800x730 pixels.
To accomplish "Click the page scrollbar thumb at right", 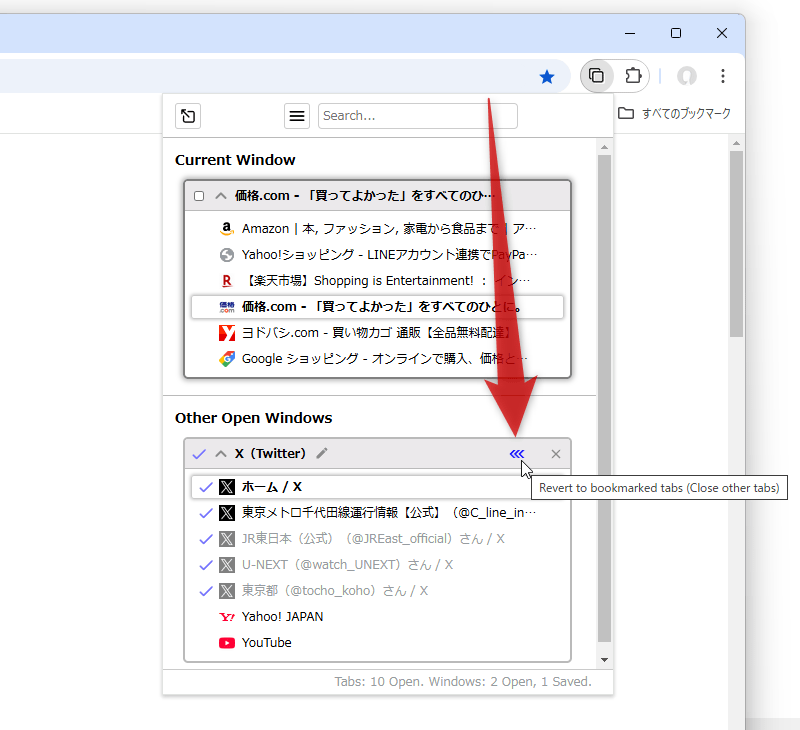I will coord(736,244).
